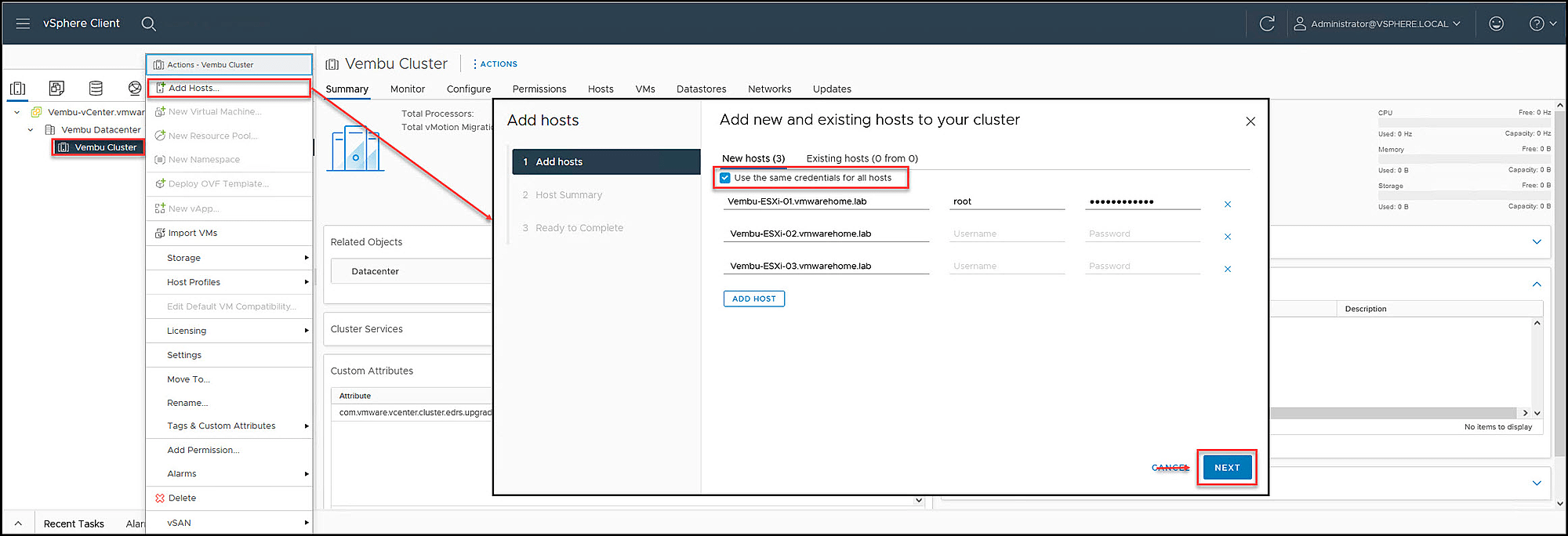Click the Import VMs icon
The image size is (1568, 536).
tap(160, 233)
